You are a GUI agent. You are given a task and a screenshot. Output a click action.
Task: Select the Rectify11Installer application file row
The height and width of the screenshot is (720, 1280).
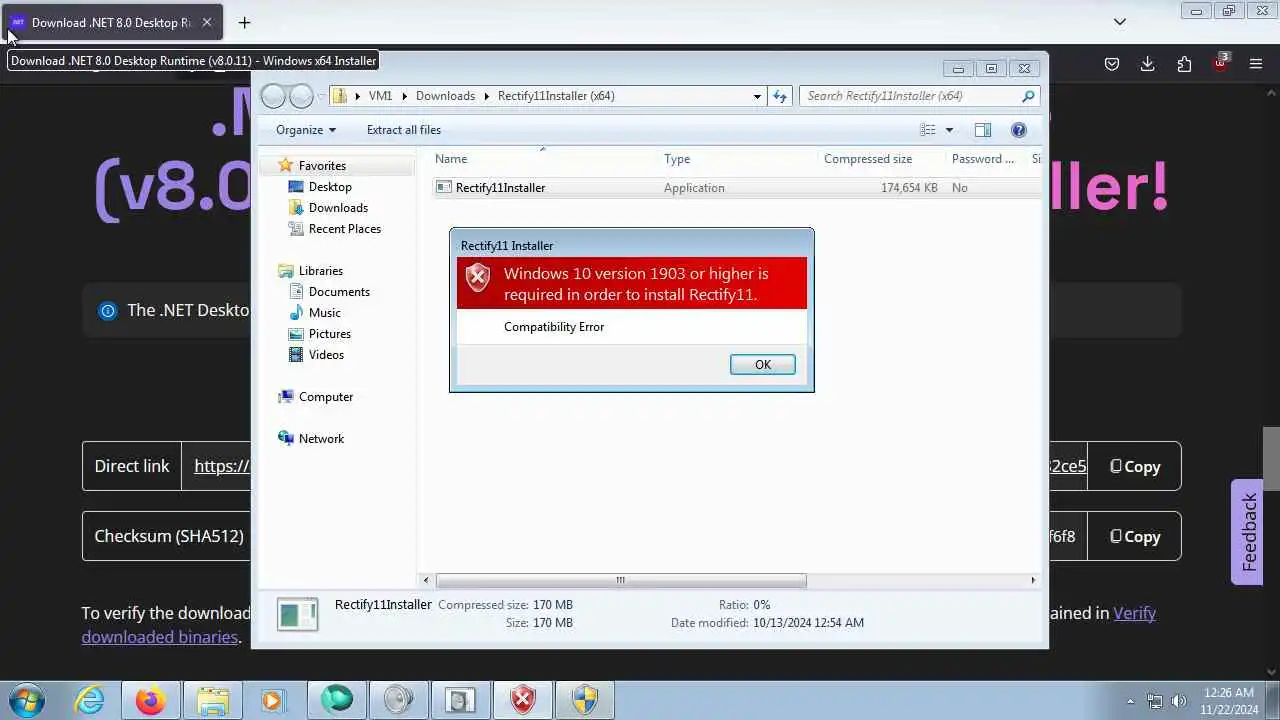pyautogui.click(x=736, y=188)
